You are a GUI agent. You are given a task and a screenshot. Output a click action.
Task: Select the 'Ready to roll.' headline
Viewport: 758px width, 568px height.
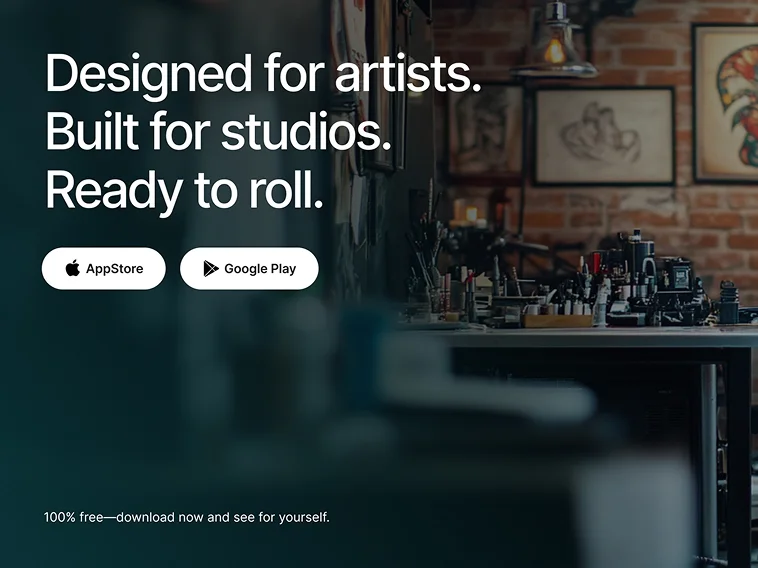(x=184, y=191)
